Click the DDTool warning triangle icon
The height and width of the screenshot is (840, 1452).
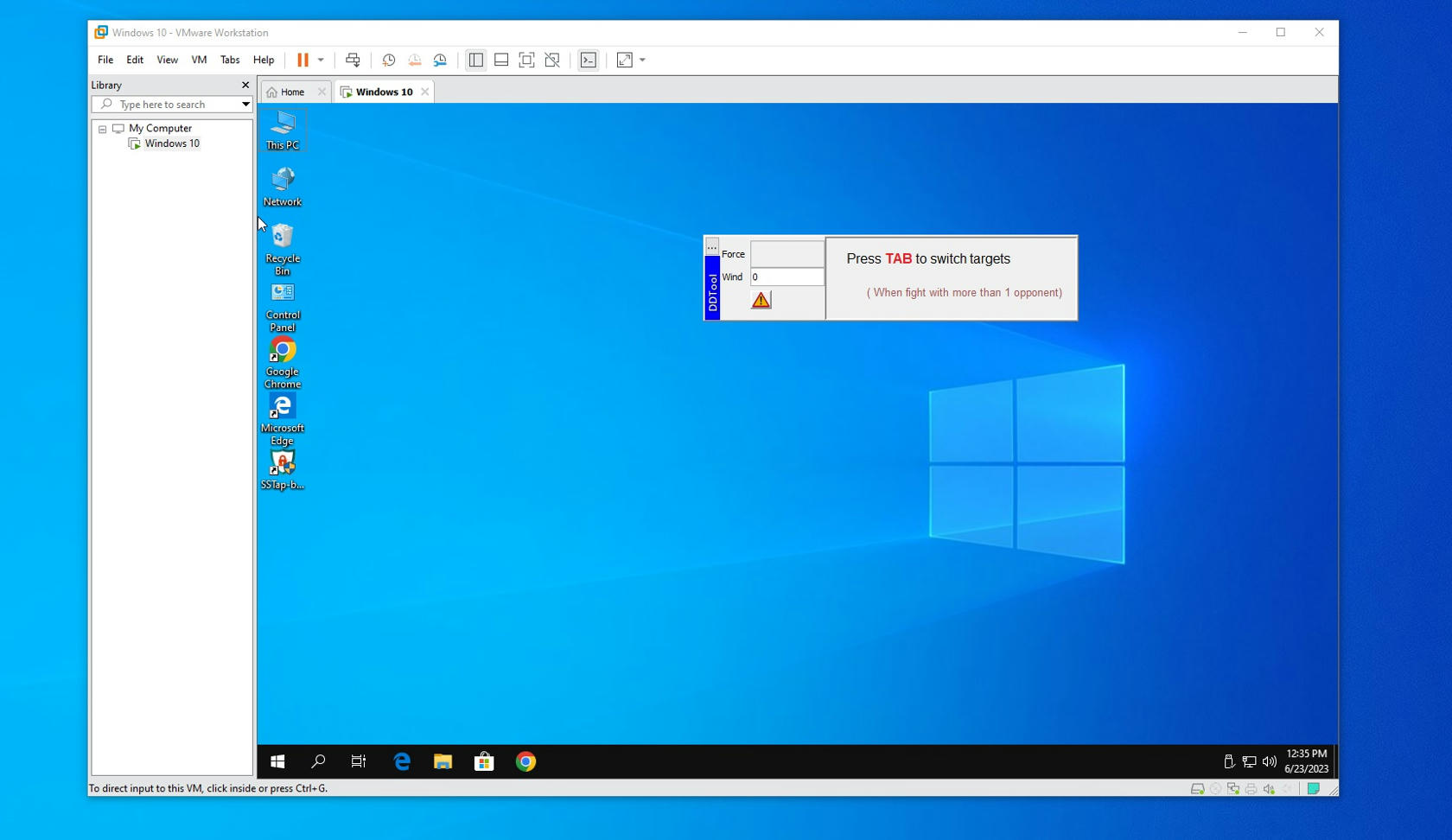(761, 300)
